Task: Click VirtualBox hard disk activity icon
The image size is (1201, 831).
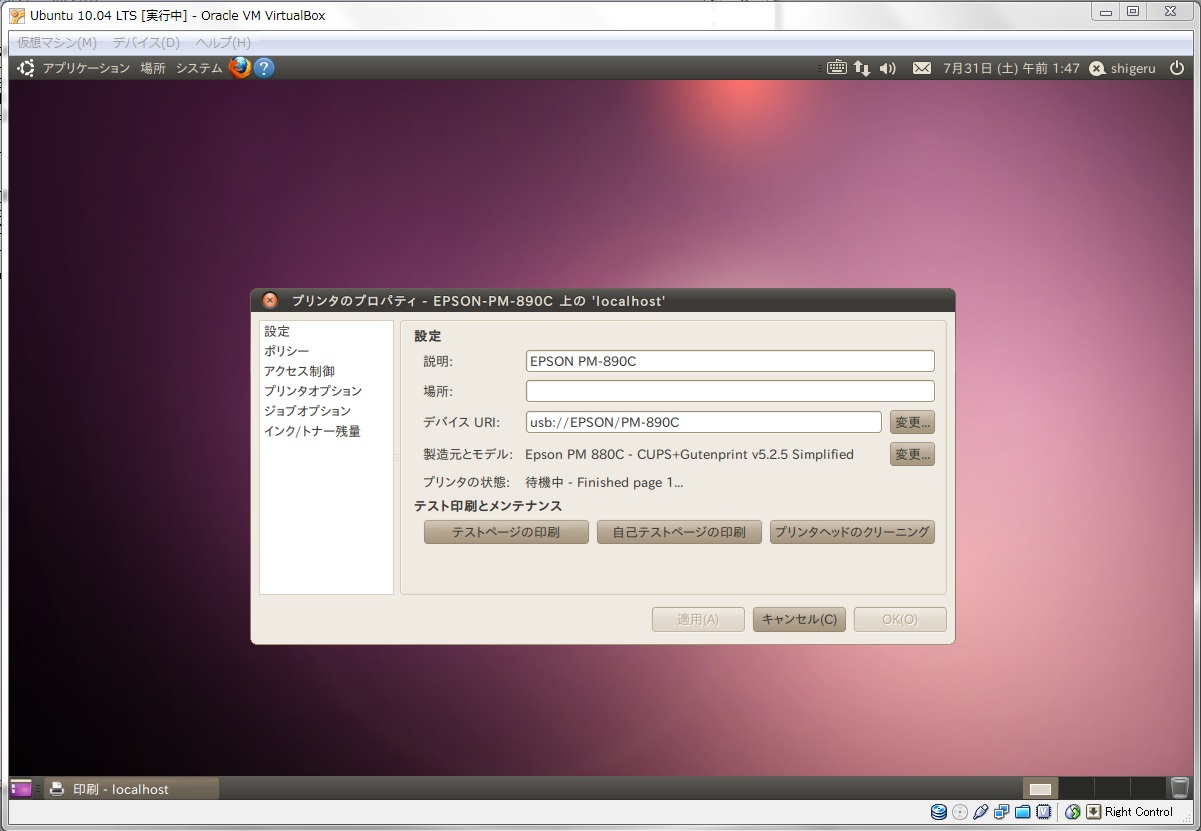Action: pyautogui.click(x=938, y=812)
